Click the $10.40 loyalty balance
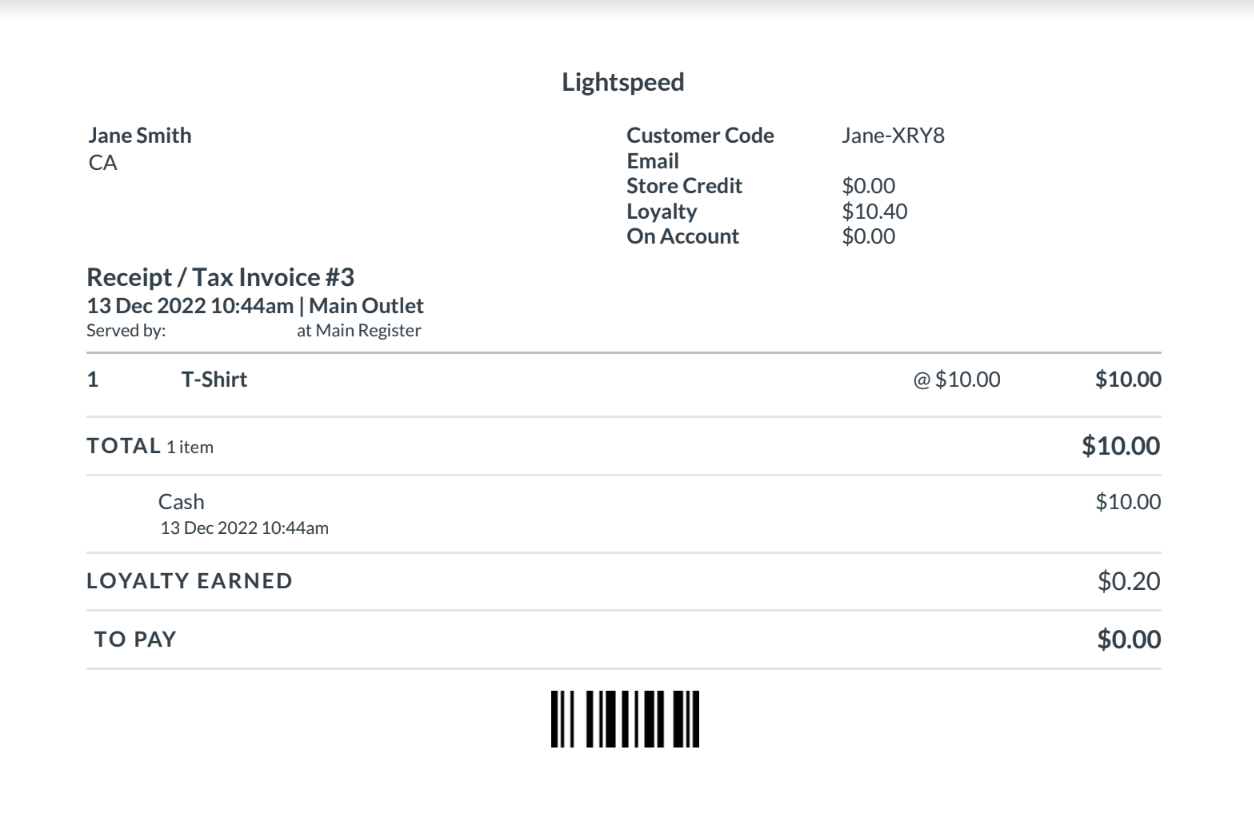 (875, 211)
